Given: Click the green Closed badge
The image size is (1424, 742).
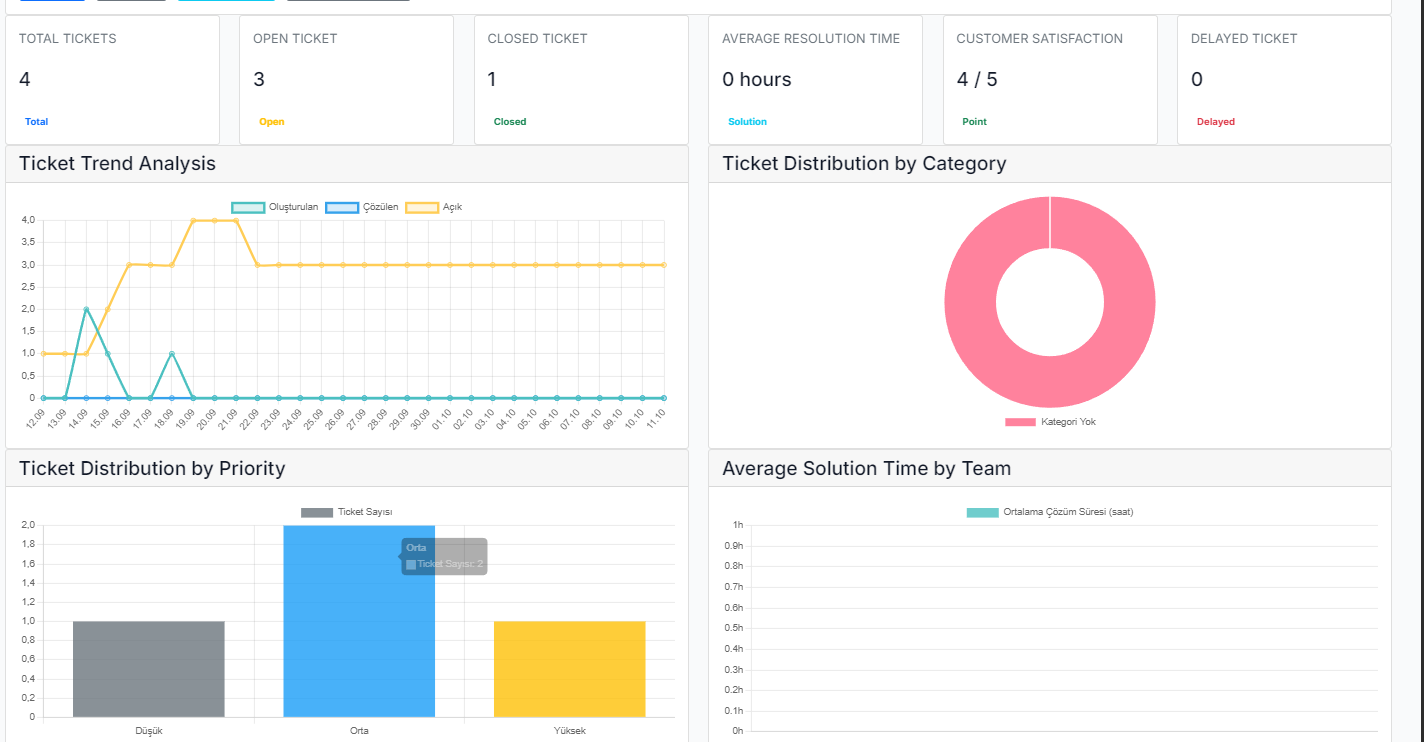Looking at the screenshot, I should point(509,122).
